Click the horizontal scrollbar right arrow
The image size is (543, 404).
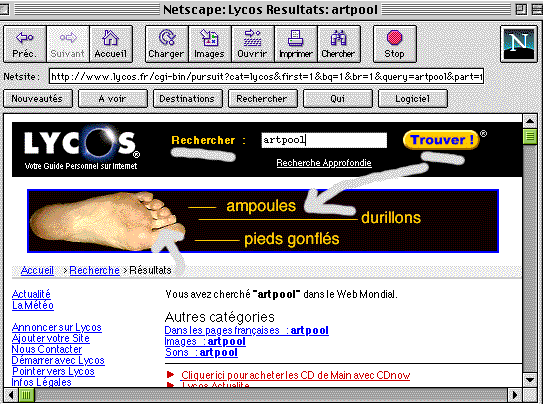click(x=515, y=395)
